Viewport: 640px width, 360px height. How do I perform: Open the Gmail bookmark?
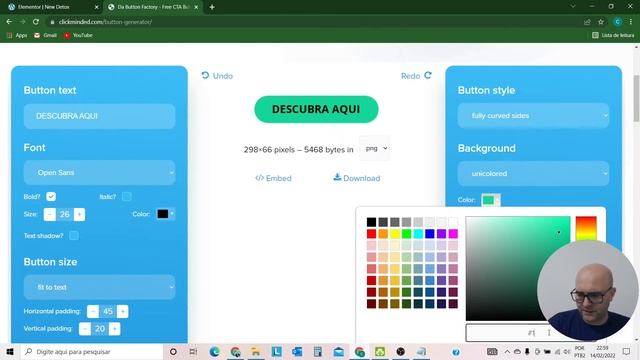[45, 36]
